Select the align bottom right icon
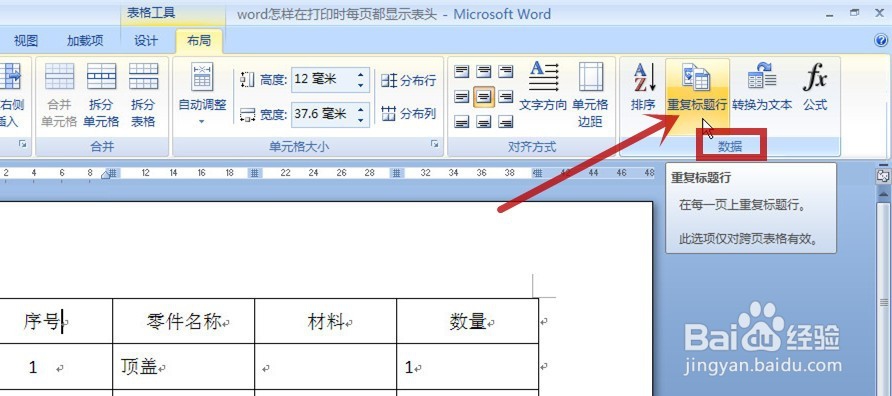This screenshot has width=892, height=396. click(x=505, y=122)
